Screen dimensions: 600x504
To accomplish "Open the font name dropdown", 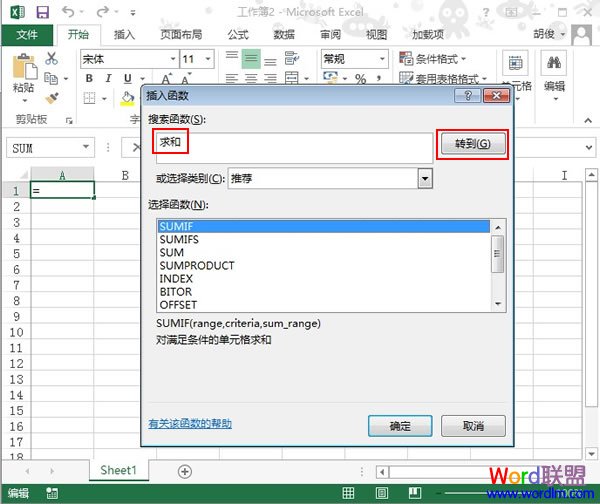I will coord(173,59).
